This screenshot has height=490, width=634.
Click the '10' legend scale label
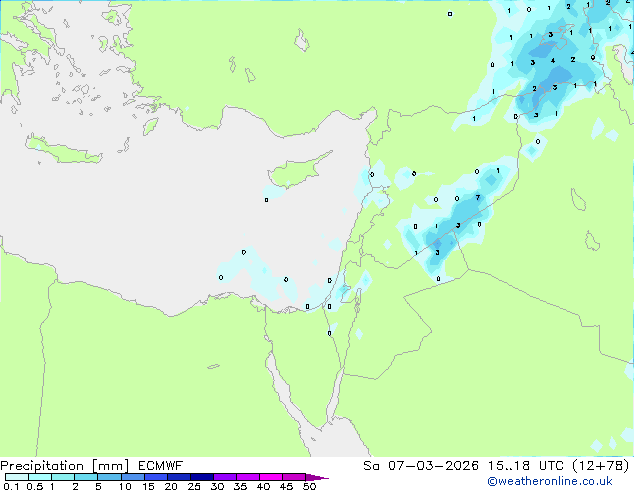click(x=125, y=486)
